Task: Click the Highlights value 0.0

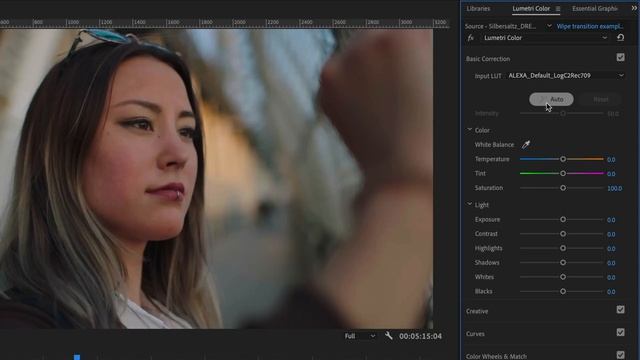Action: click(611, 249)
